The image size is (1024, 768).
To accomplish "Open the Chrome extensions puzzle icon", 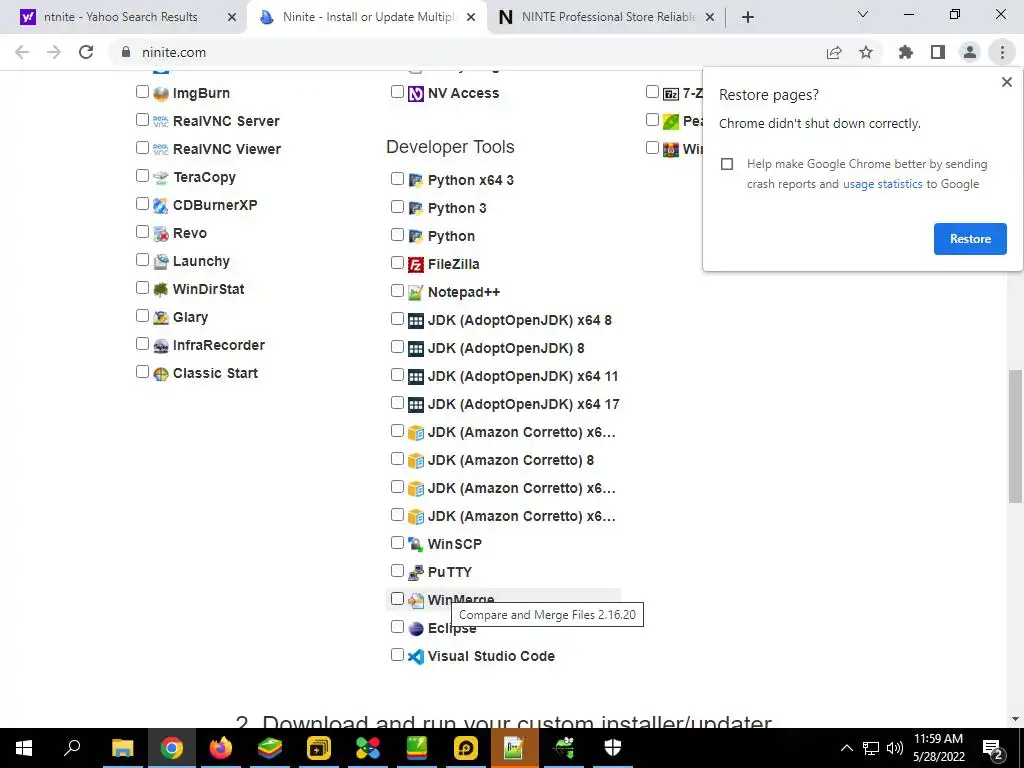I will (906, 52).
